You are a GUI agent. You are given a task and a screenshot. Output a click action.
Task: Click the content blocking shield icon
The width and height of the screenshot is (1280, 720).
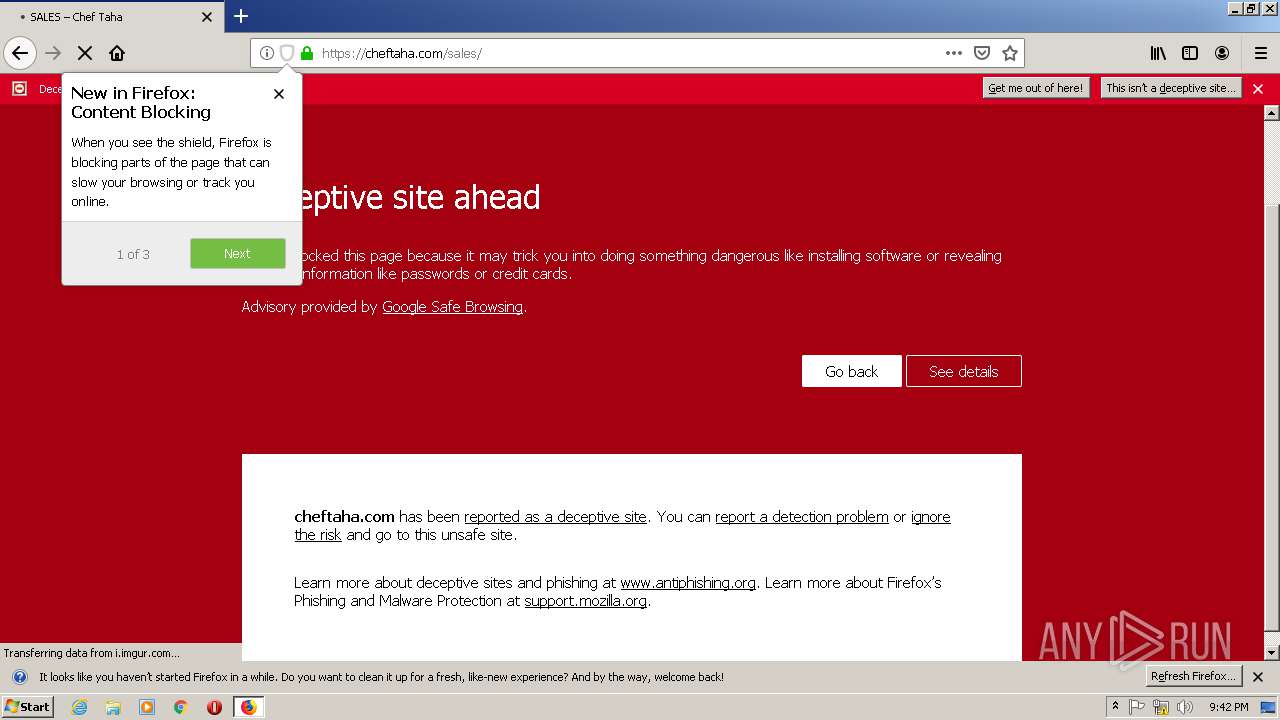pyautogui.click(x=287, y=53)
